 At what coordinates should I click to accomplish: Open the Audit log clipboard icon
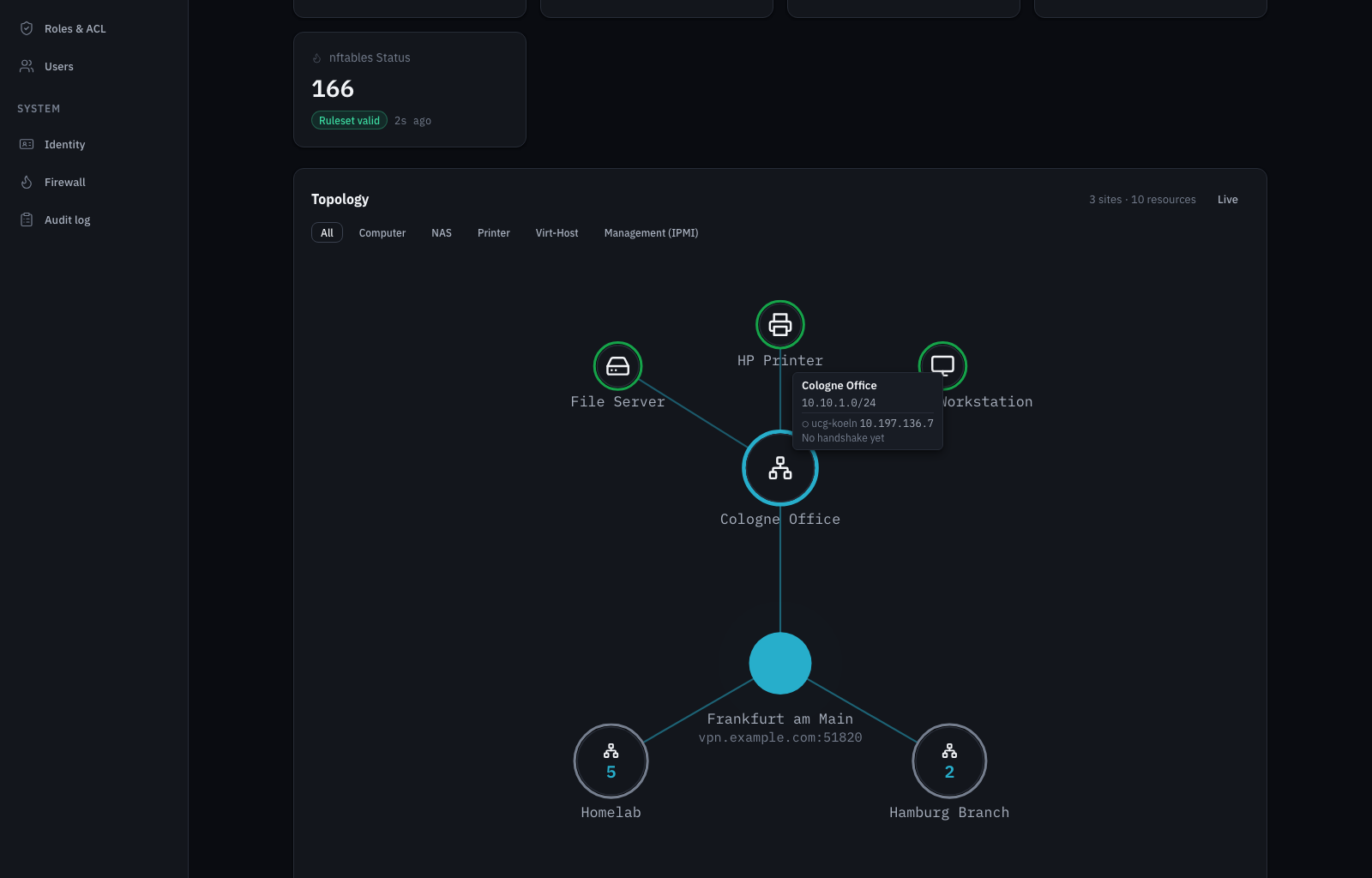[x=27, y=219]
